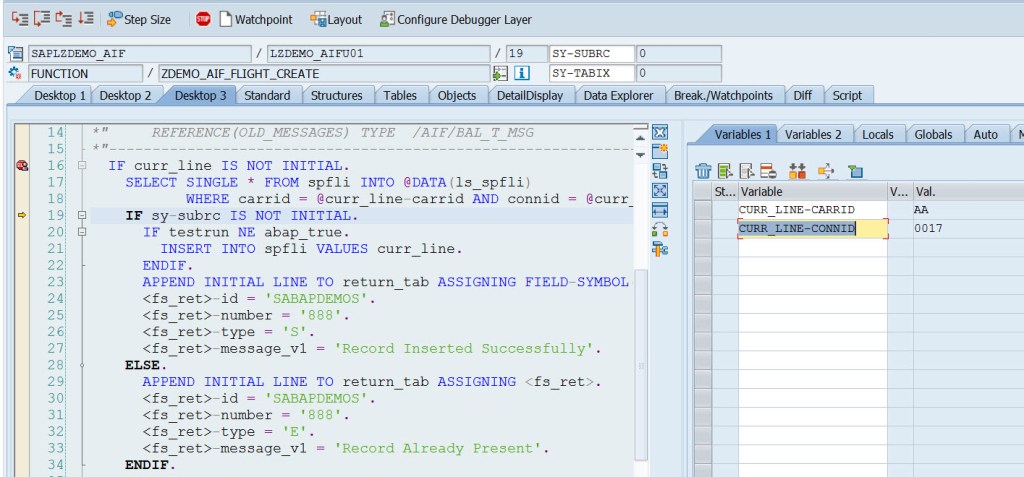Image resolution: width=1024 pixels, height=477 pixels.
Task: Open the Standard tab
Action: pos(267,95)
